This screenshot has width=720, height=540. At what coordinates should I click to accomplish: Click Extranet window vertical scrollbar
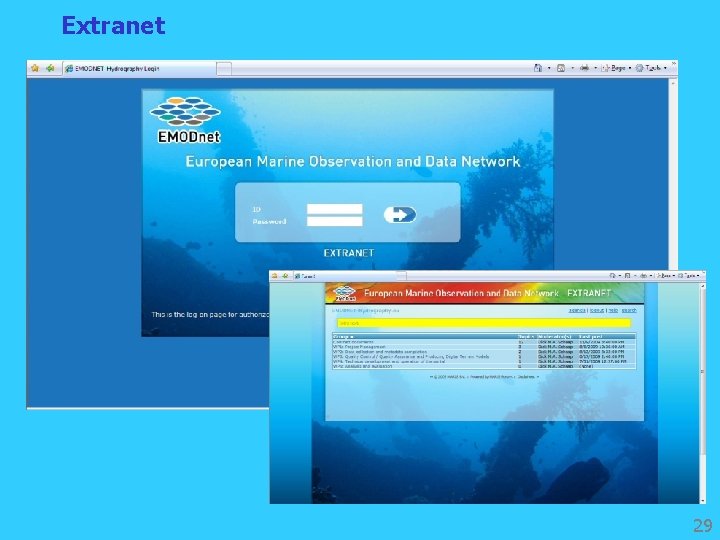coord(703,393)
